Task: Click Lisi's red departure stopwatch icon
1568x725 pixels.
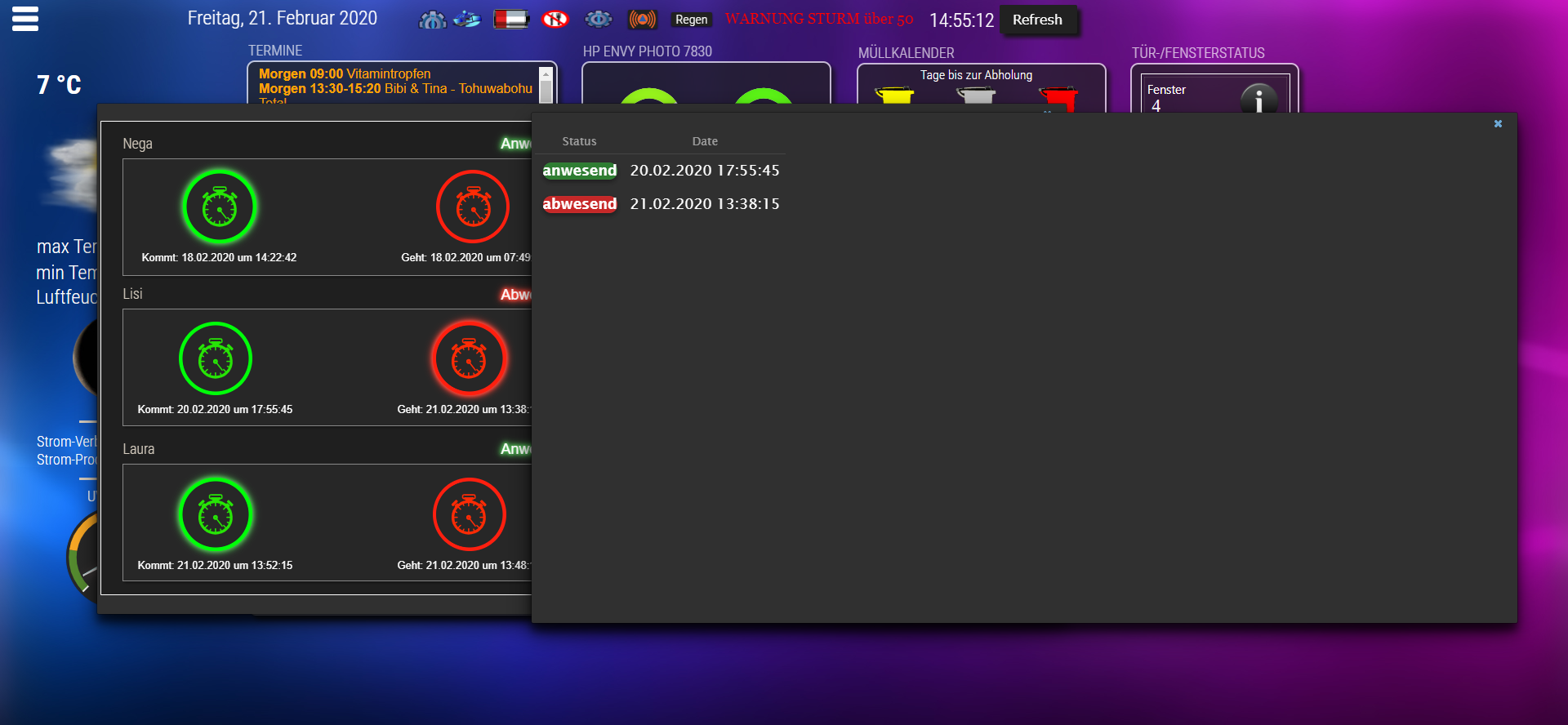Action: 469,359
